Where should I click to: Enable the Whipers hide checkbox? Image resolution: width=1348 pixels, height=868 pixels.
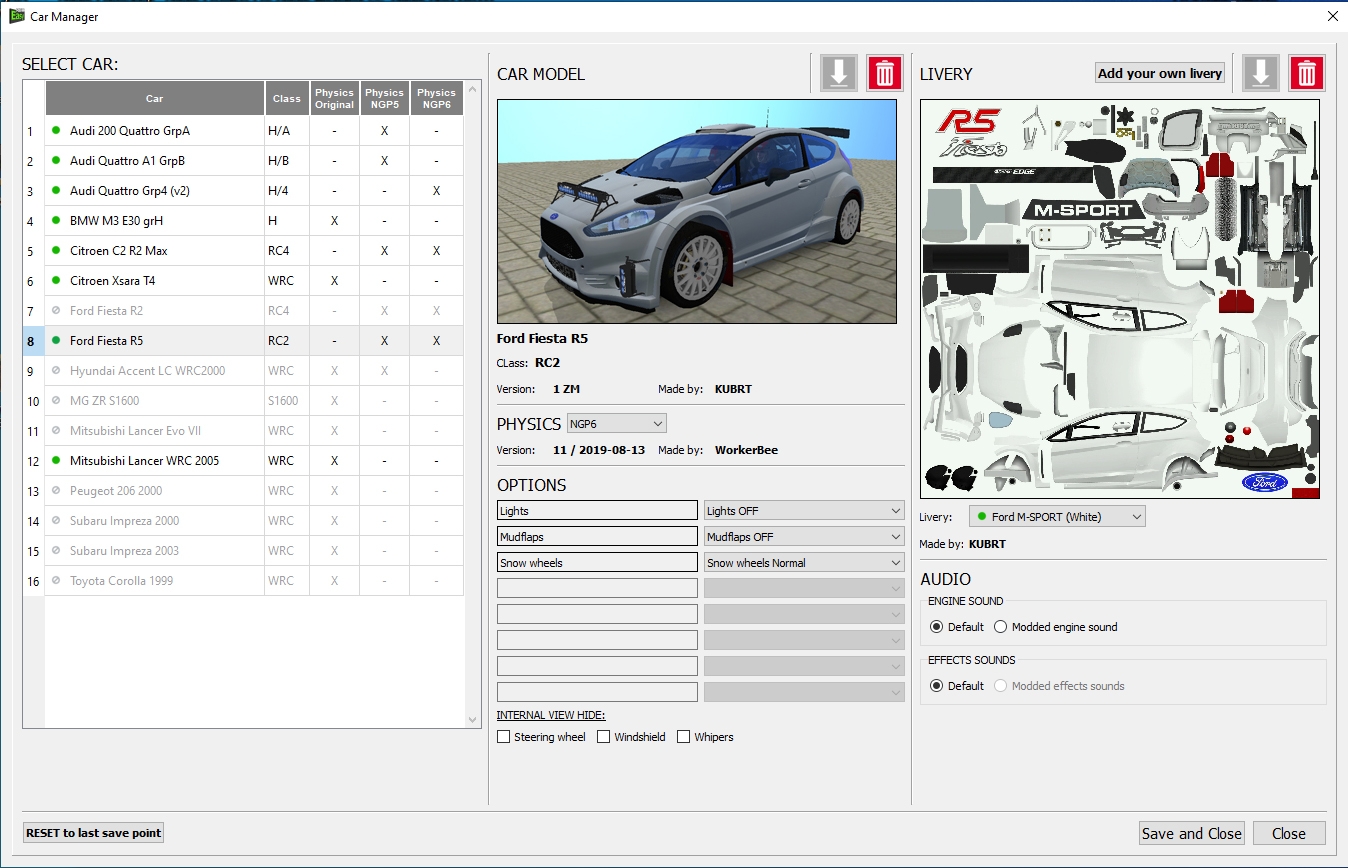[684, 737]
